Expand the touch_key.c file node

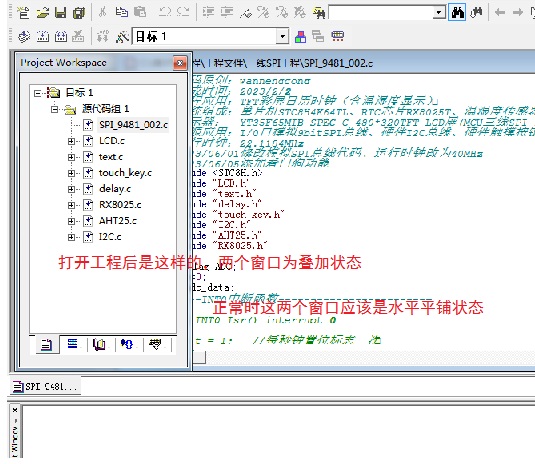point(71,173)
